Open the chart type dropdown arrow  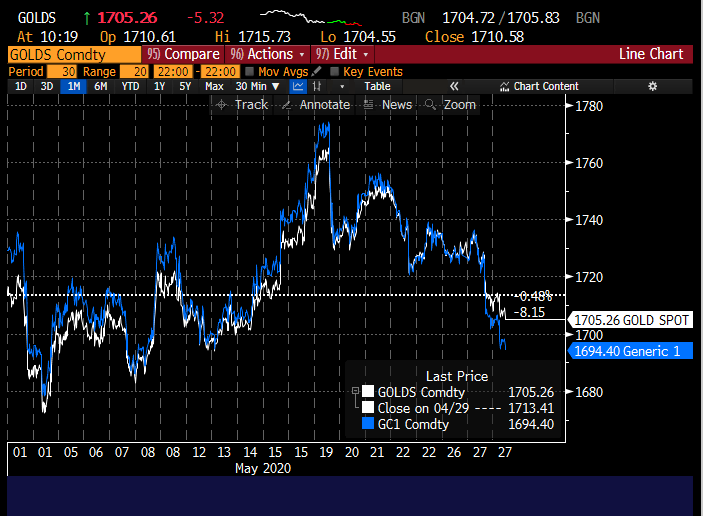pos(342,86)
